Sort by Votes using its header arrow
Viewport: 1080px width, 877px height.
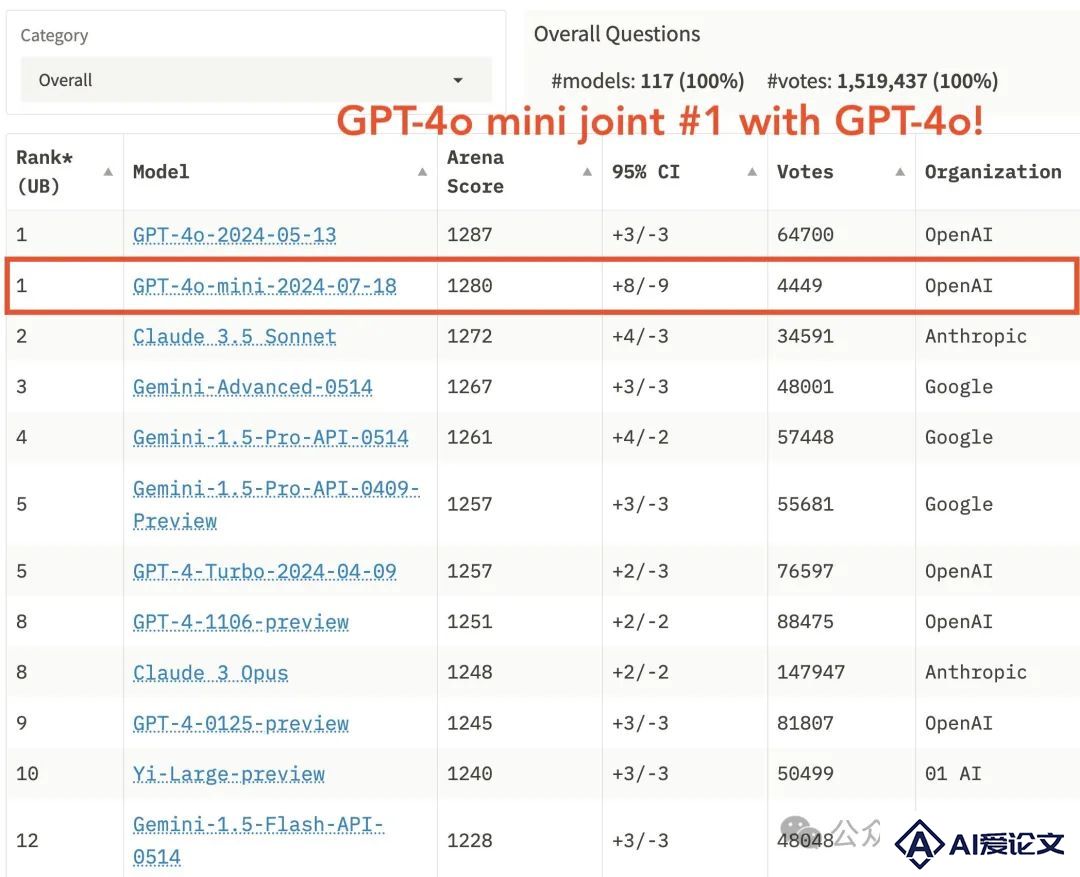(900, 172)
